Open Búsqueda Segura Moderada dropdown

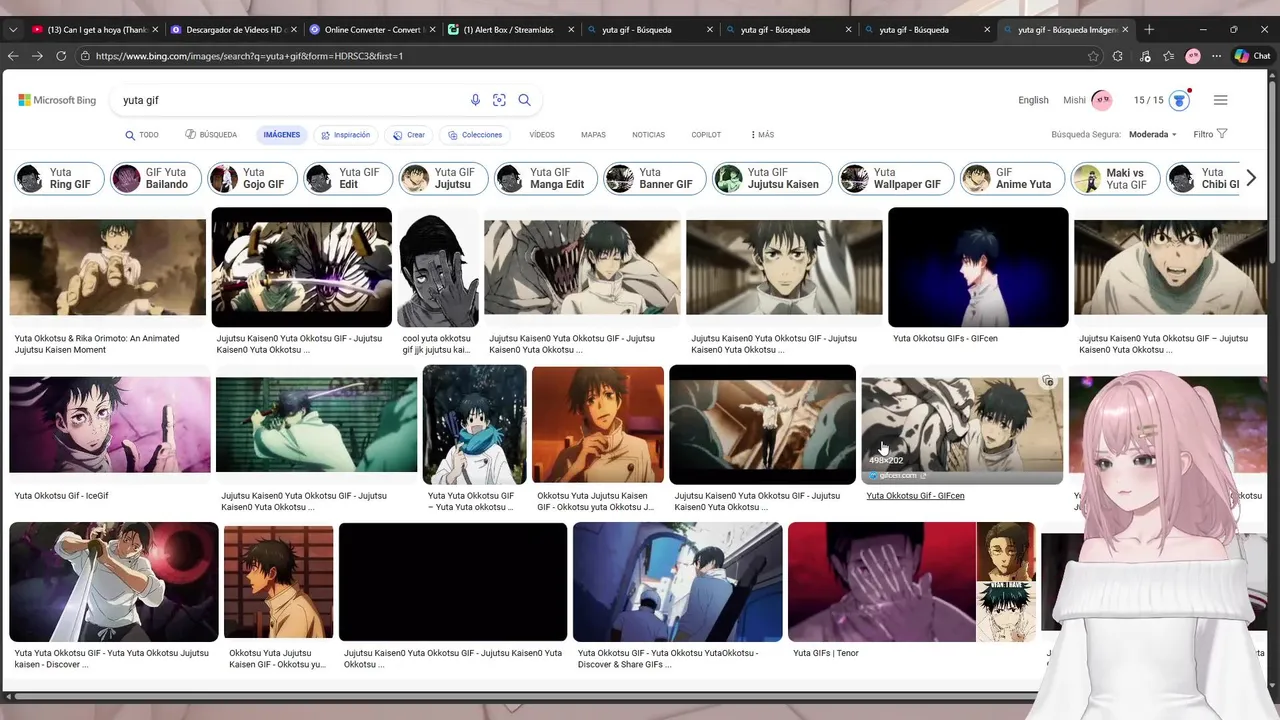point(1153,134)
